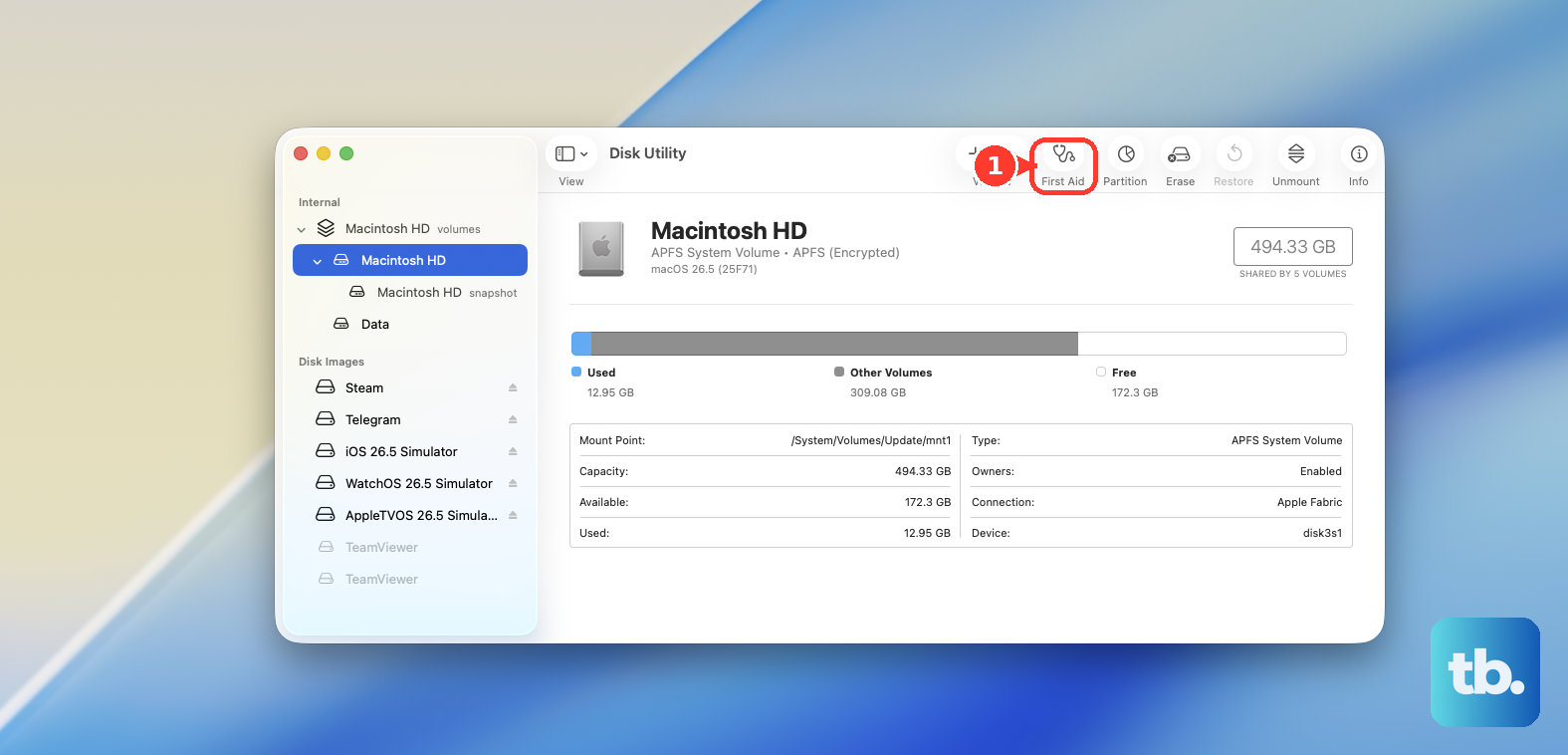Open the Info toolbar icon
The height and width of the screenshot is (755, 1568).
point(1359,154)
